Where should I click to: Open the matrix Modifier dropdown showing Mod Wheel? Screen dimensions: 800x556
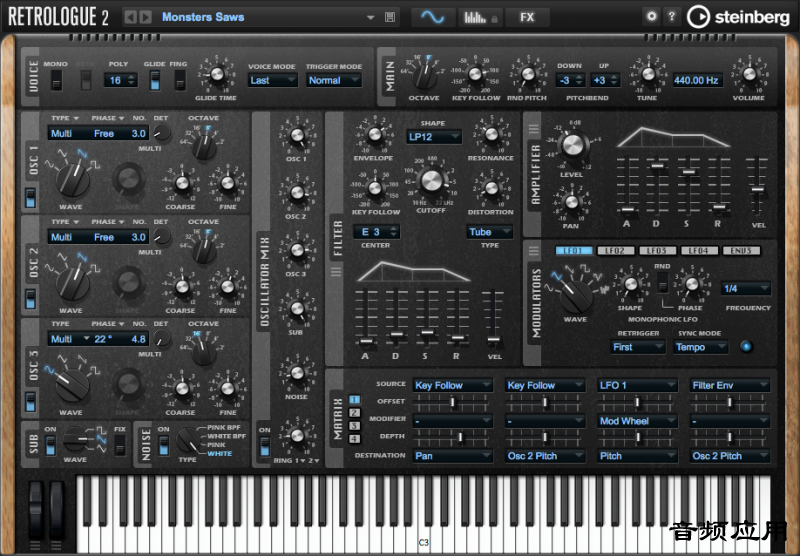point(637,421)
